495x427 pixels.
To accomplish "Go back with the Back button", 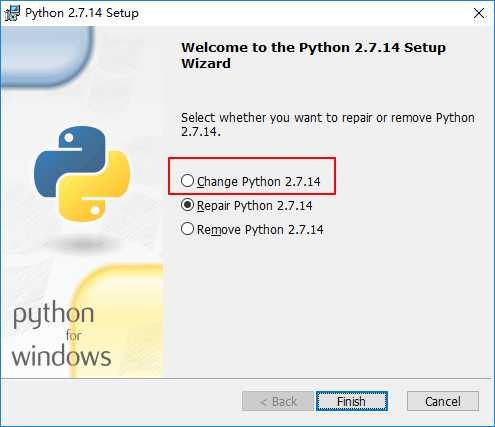I will pyautogui.click(x=278, y=401).
